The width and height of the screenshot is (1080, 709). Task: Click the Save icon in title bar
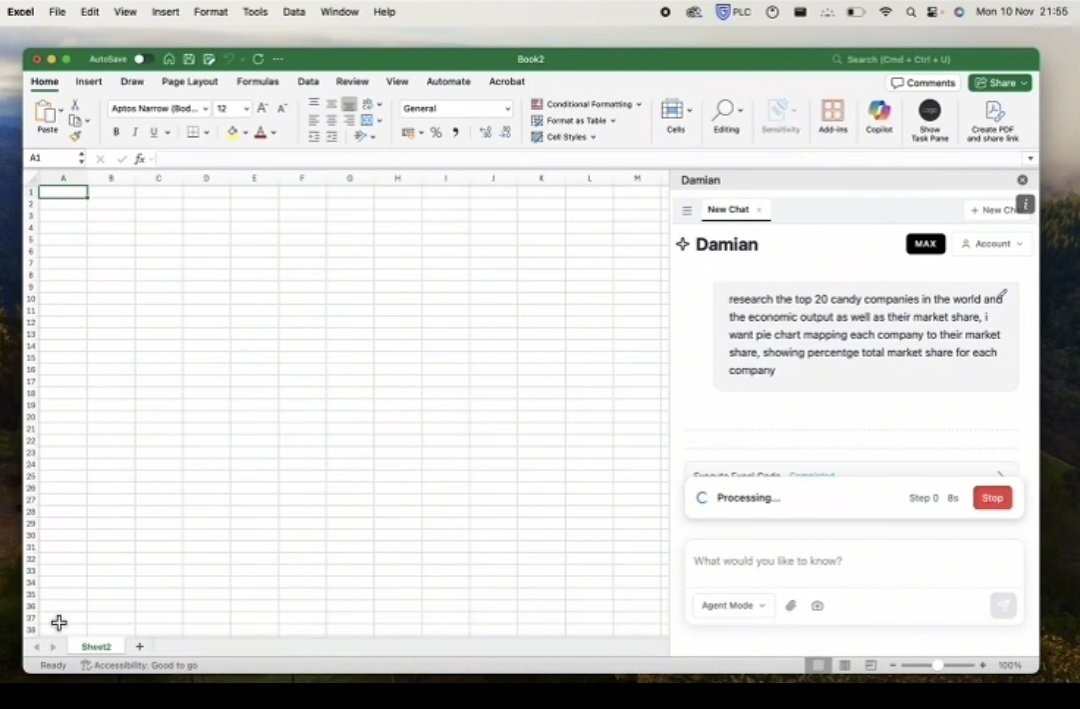point(189,59)
